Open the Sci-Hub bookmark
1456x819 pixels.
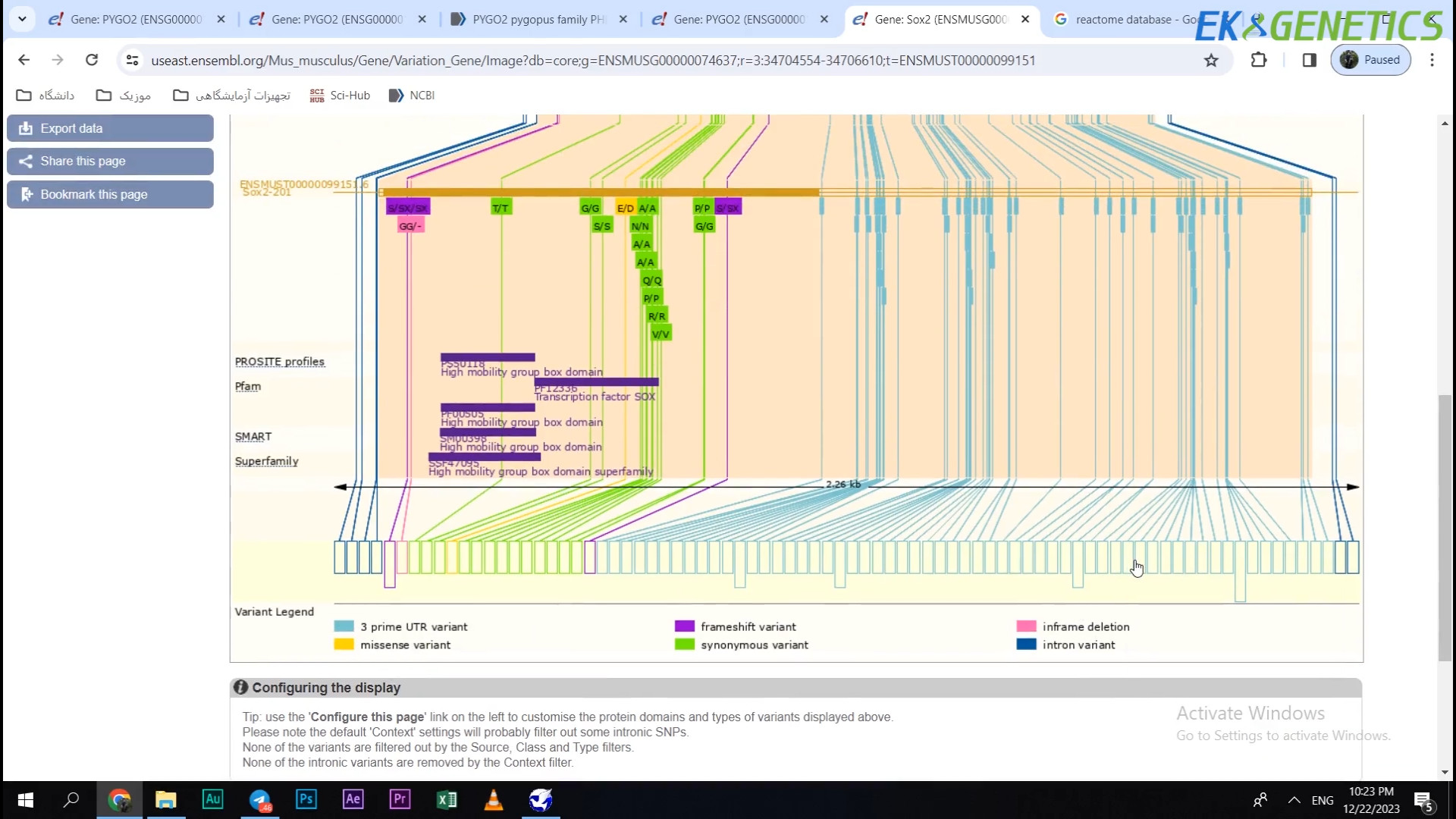pyautogui.click(x=340, y=96)
